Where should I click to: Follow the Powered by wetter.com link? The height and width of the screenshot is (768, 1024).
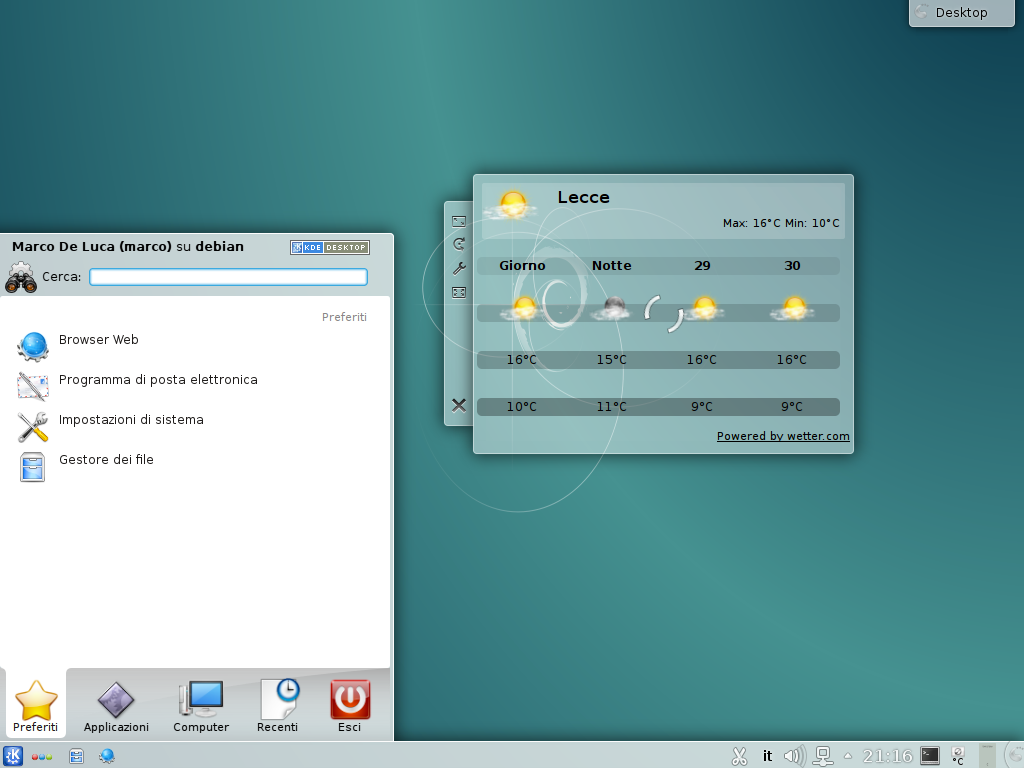(x=783, y=436)
